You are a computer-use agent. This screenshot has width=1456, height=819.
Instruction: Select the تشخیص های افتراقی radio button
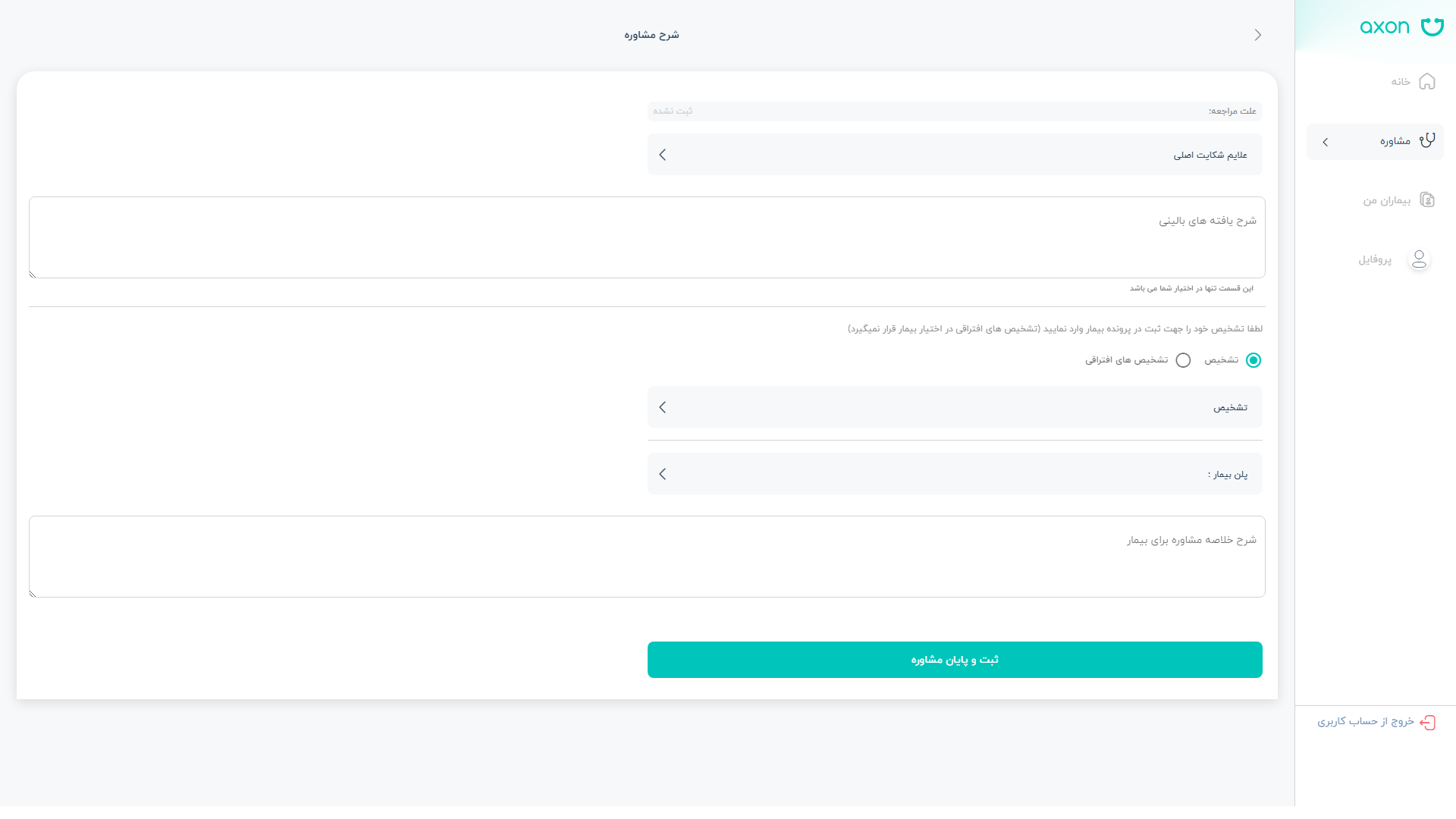(x=1183, y=360)
